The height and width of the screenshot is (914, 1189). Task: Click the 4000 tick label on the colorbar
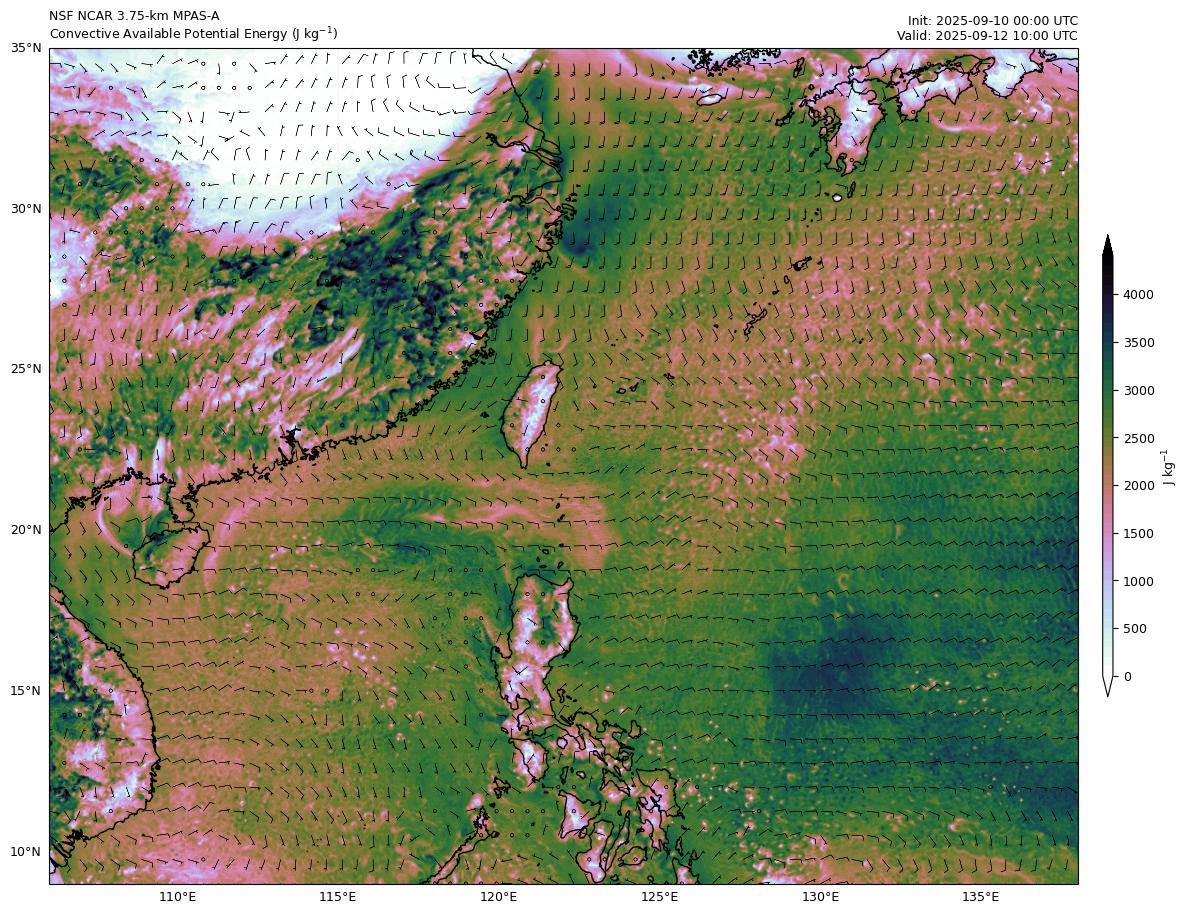pos(1141,295)
